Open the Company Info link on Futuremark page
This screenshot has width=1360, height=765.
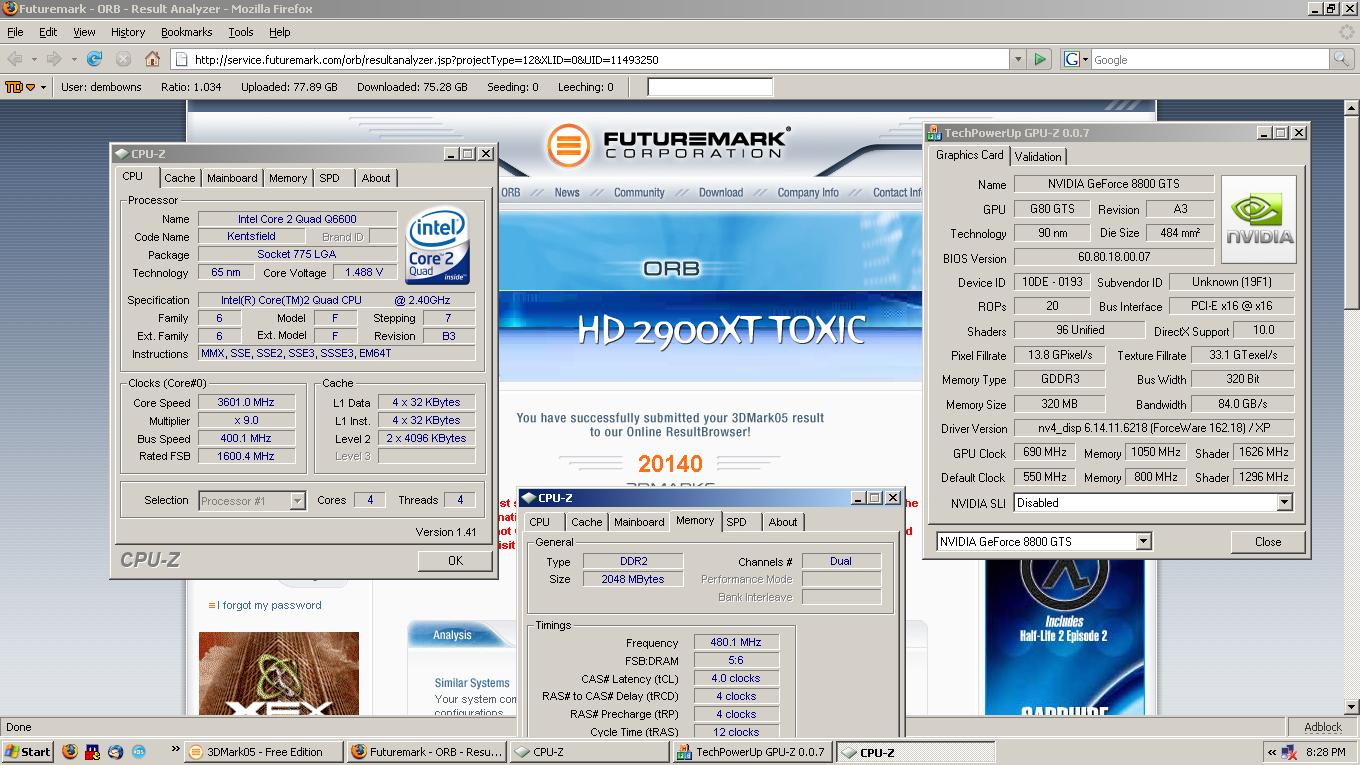(808, 193)
